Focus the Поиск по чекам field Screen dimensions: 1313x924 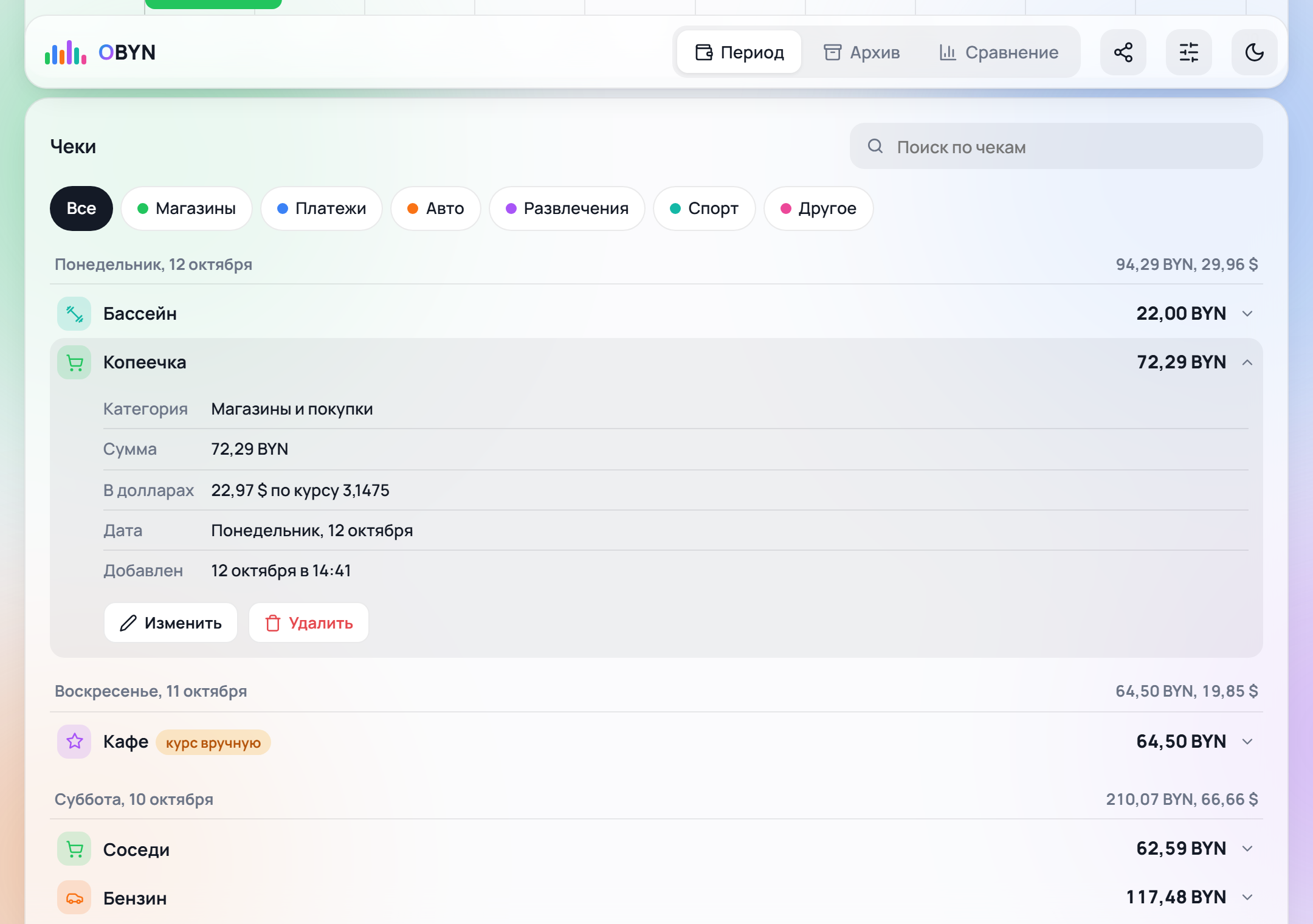pos(1056,146)
